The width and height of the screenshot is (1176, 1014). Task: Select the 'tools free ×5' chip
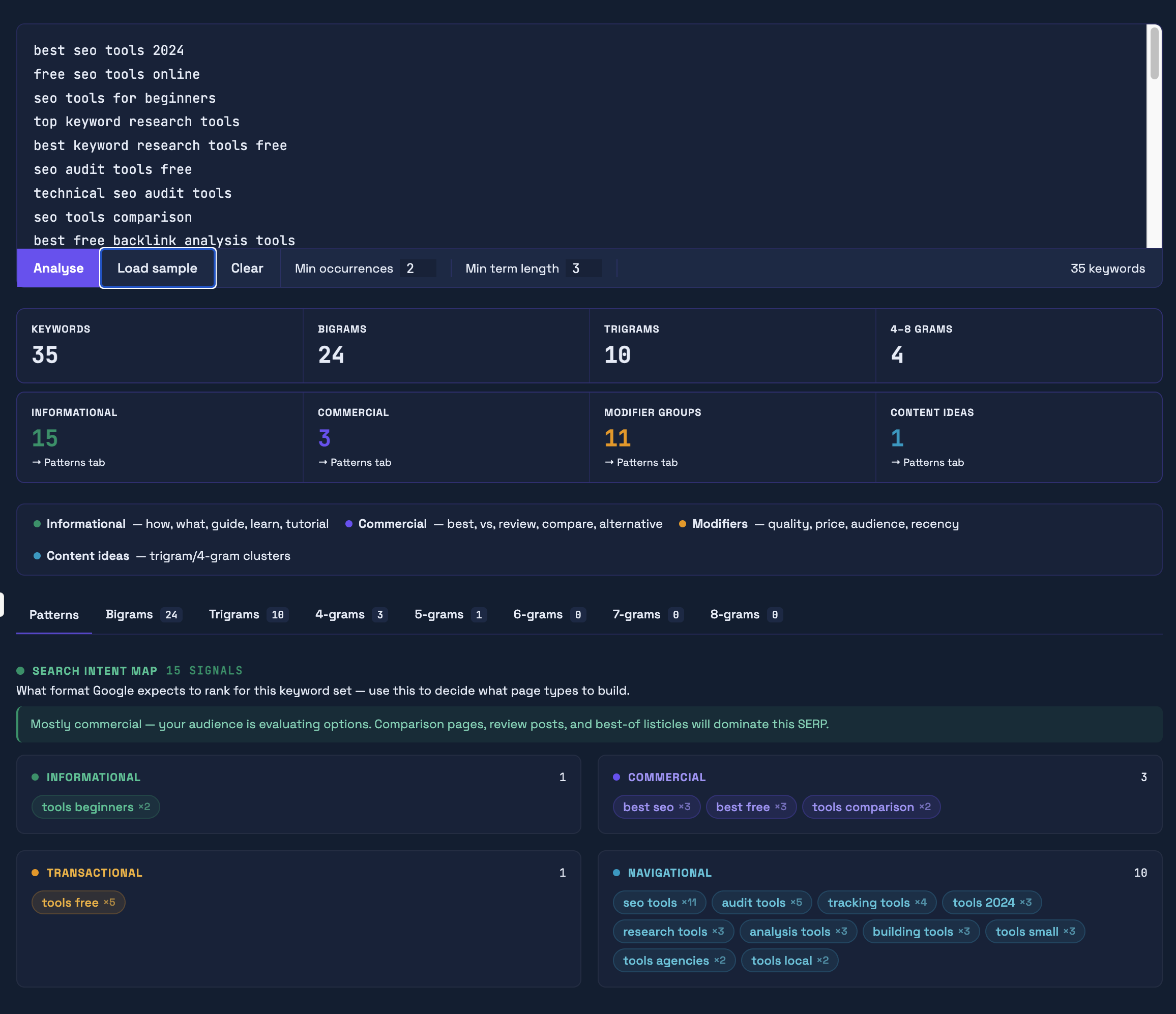[78, 902]
